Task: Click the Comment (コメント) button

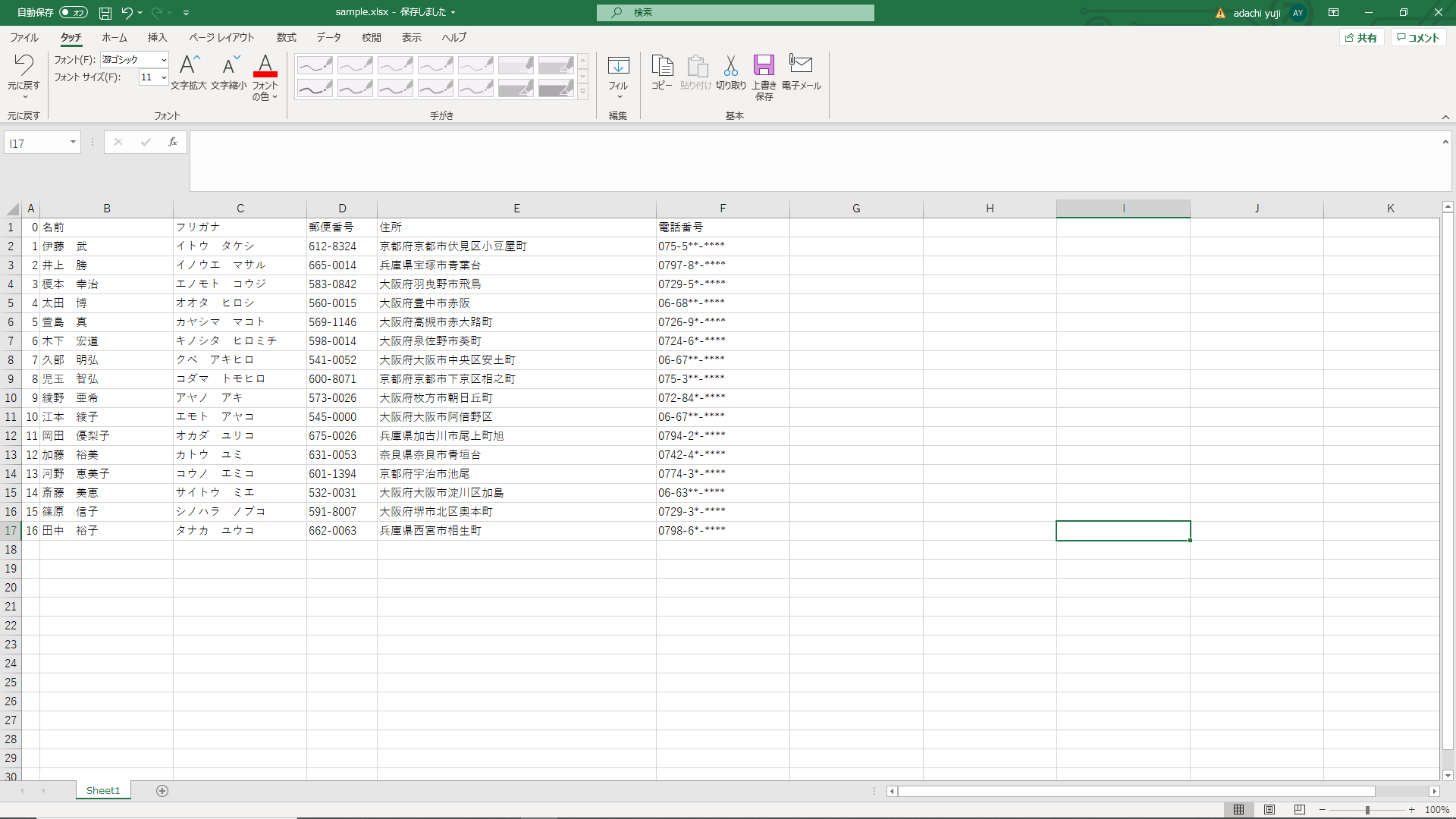Action: point(1418,38)
